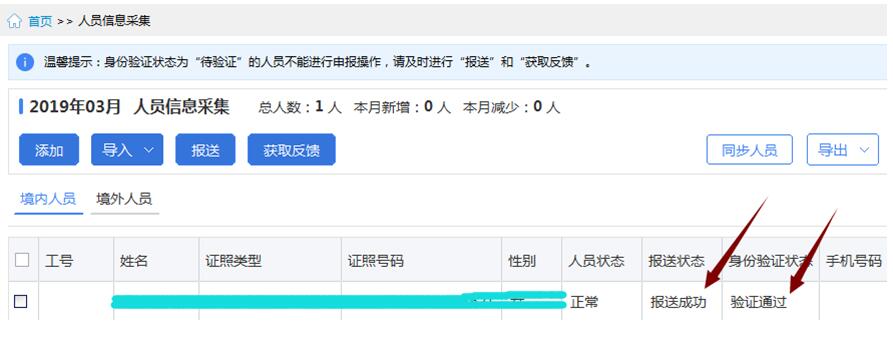Toggle the select-all checkbox in table header

point(22,260)
